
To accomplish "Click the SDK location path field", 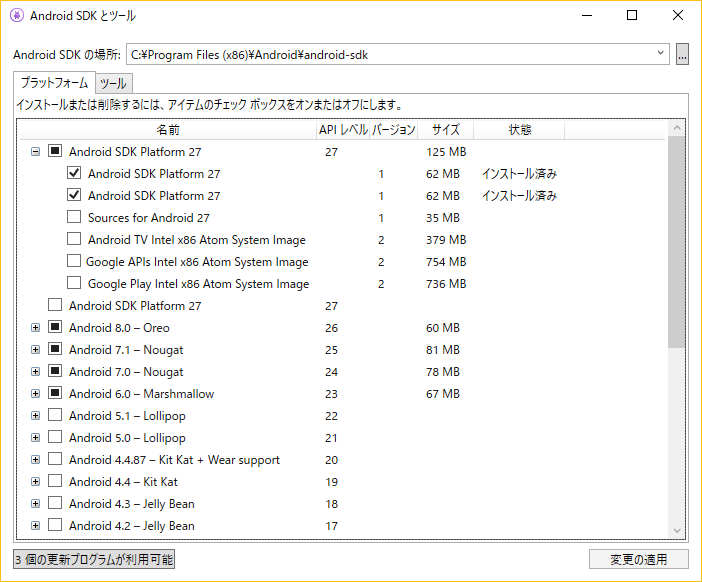I will pyautogui.click(x=398, y=54).
